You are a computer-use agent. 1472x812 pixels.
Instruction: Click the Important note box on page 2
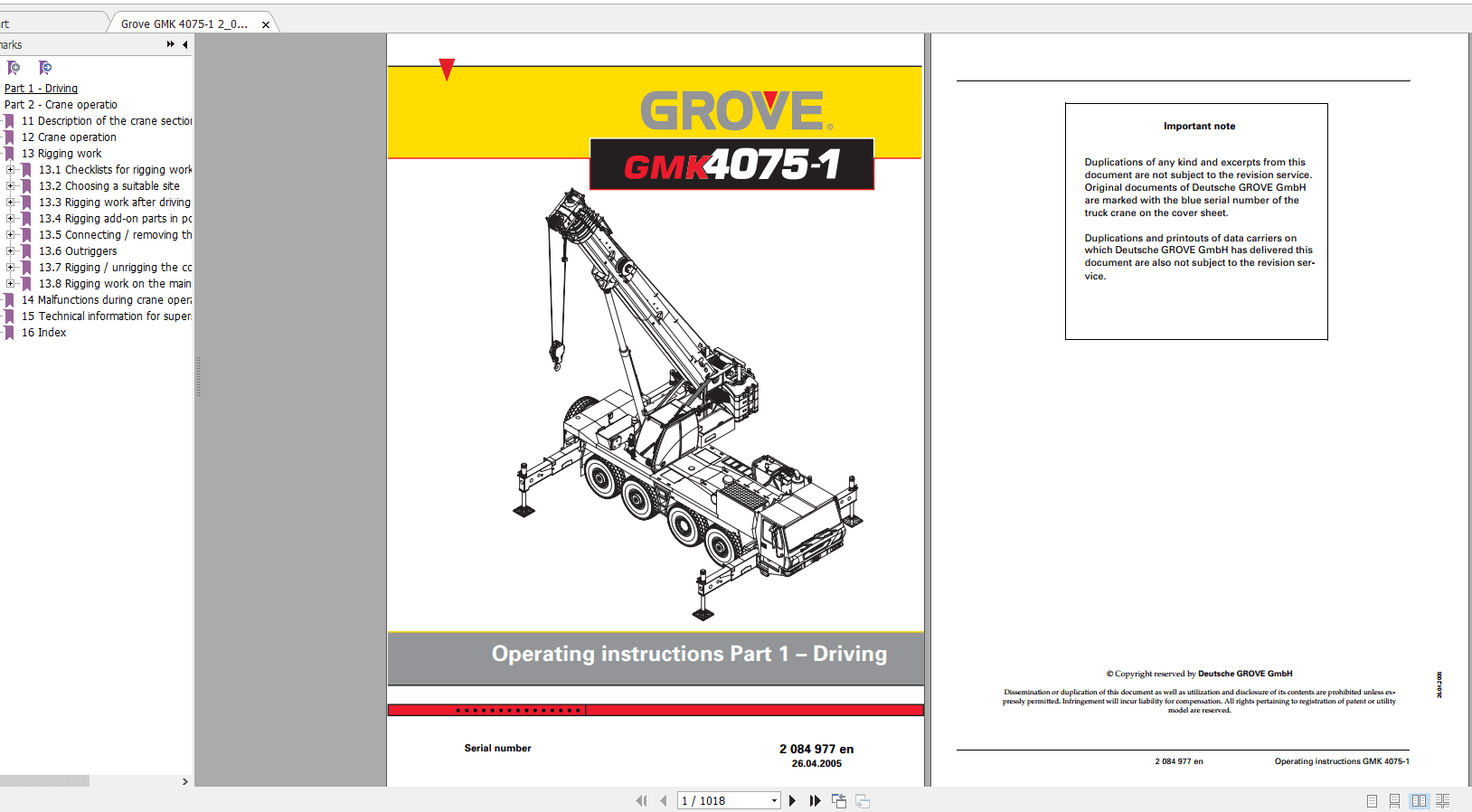pyautogui.click(x=1196, y=222)
